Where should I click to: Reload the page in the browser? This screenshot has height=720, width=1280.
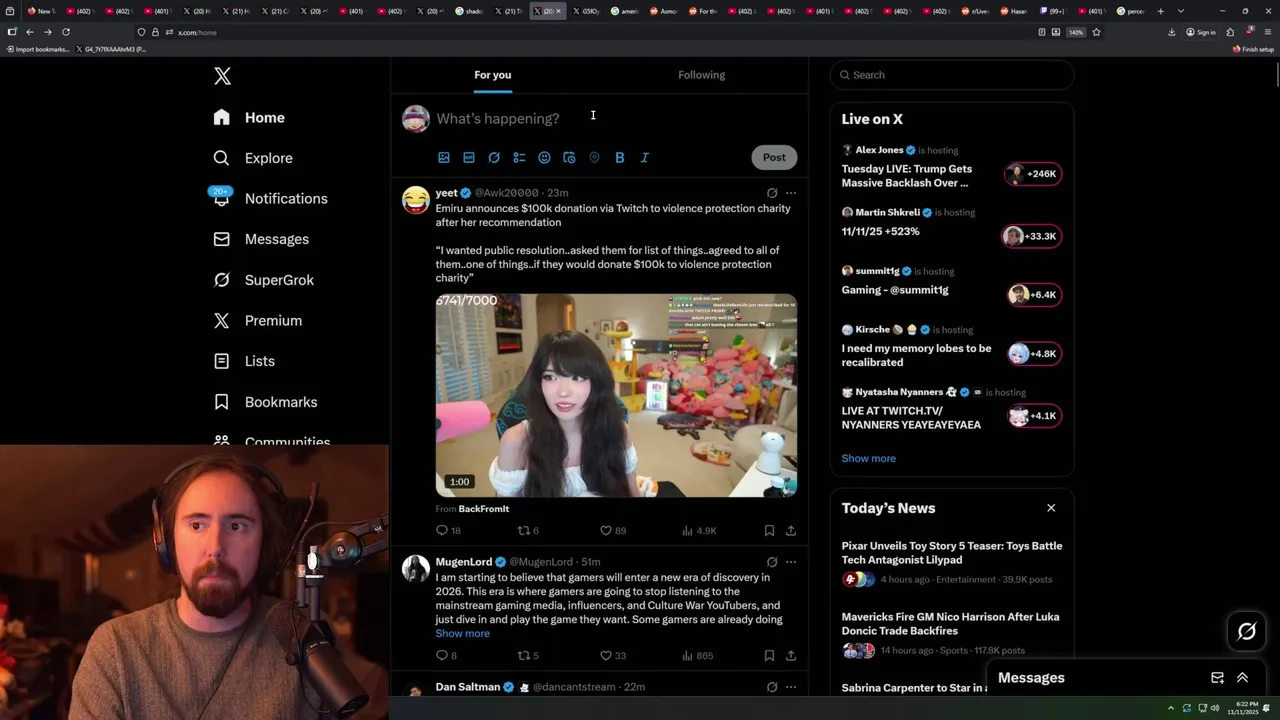coord(66,32)
